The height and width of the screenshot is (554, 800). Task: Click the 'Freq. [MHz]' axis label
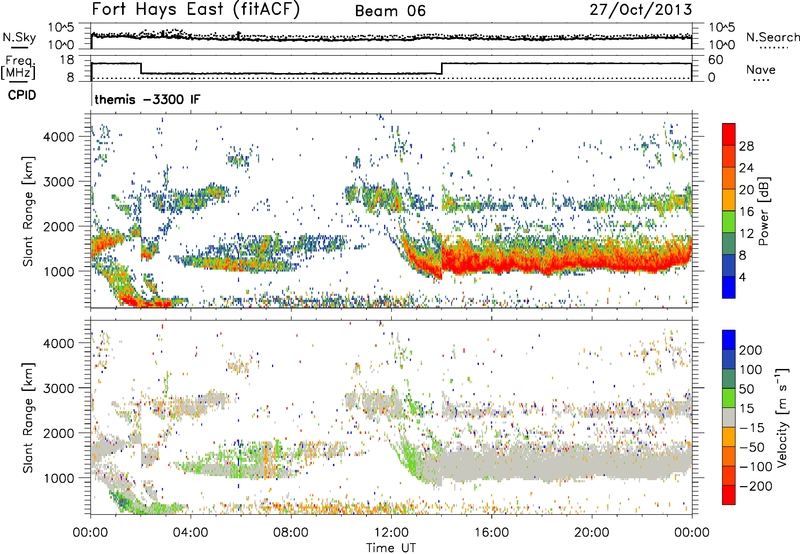pyautogui.click(x=18, y=67)
